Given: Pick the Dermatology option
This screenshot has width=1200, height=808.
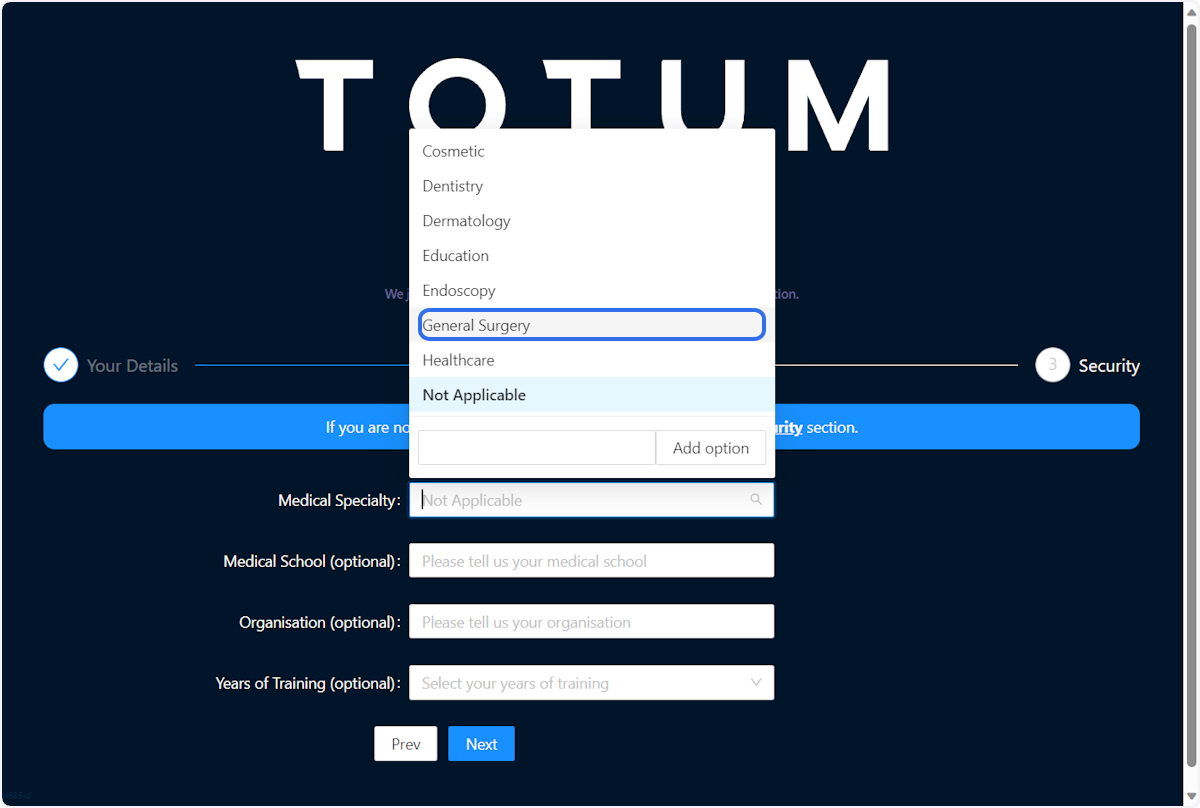Looking at the screenshot, I should pos(592,221).
